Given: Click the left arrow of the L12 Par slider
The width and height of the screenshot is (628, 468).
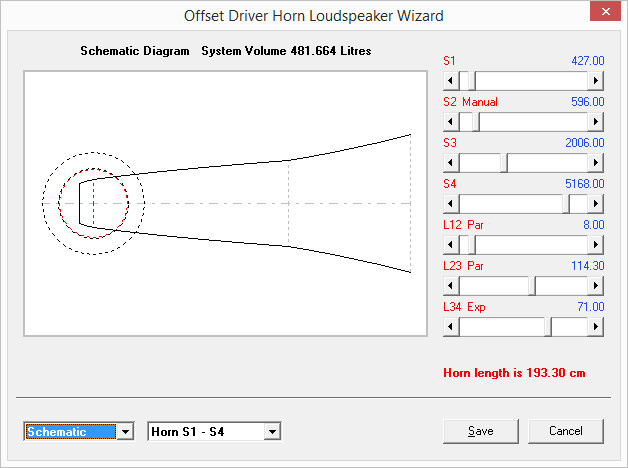Looking at the screenshot, I should [451, 244].
